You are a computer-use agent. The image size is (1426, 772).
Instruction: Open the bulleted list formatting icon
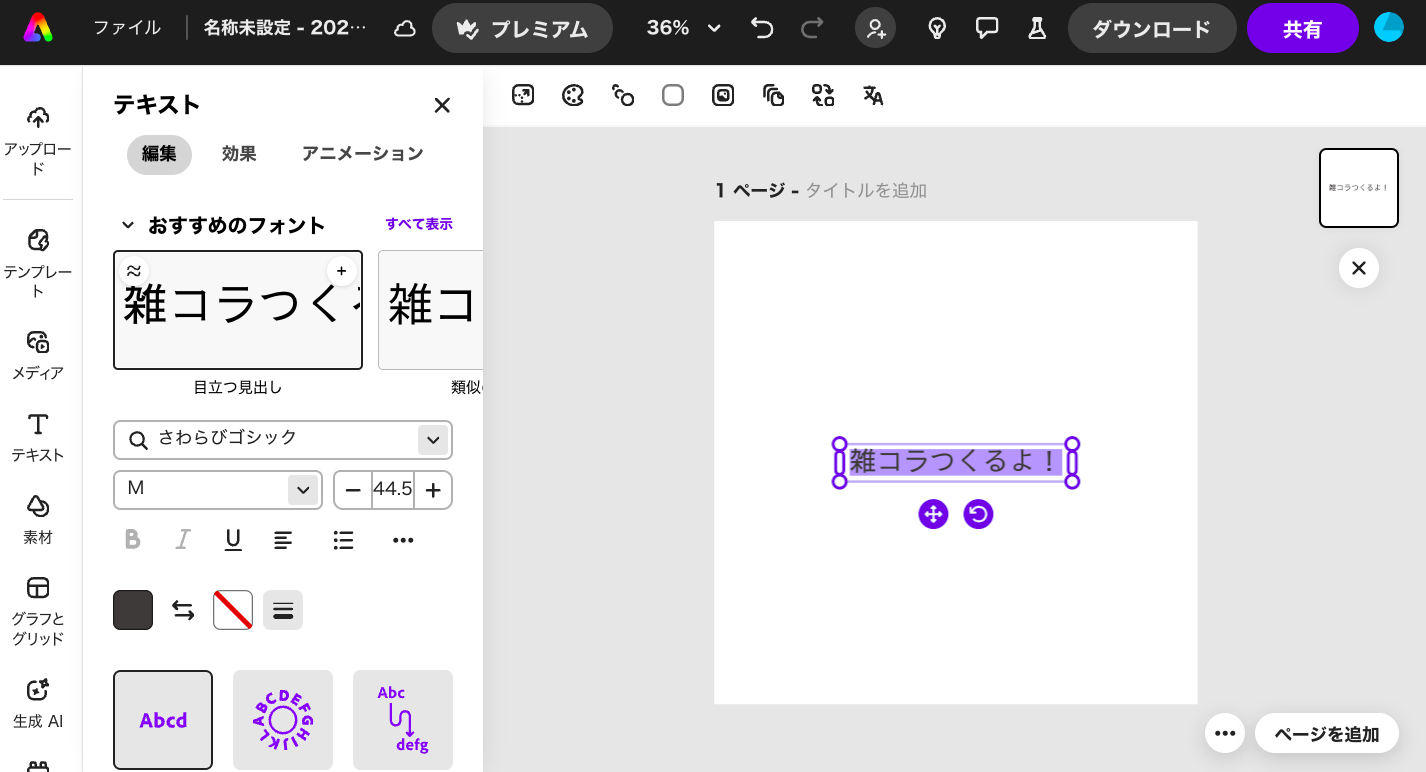(343, 540)
